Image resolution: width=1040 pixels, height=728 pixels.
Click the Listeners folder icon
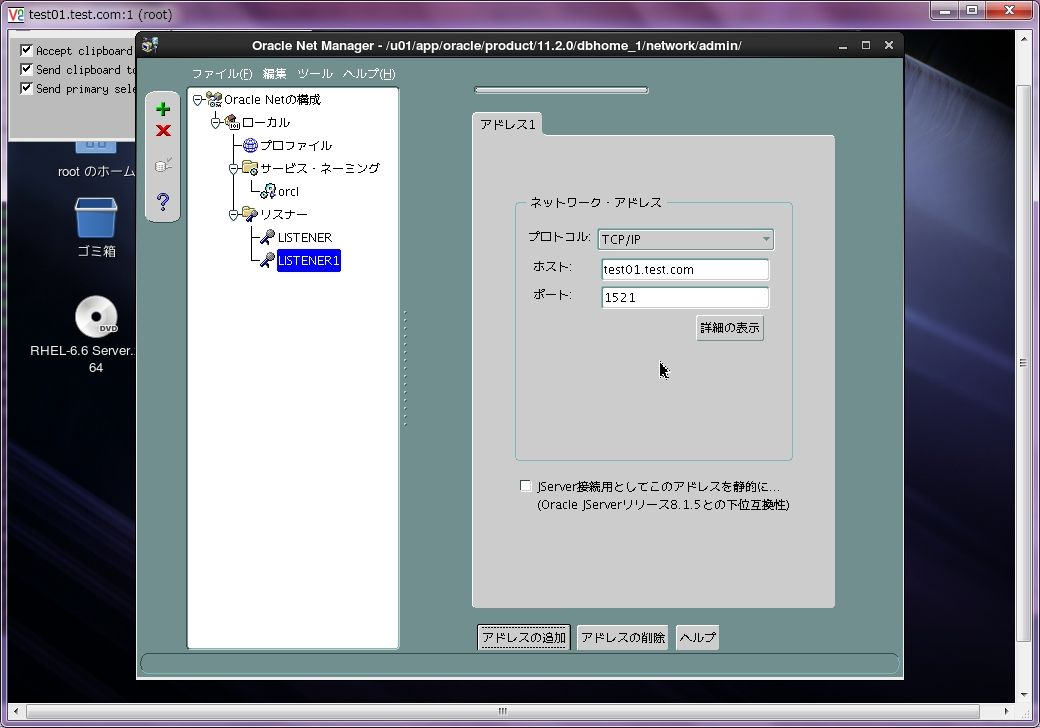[x=250, y=214]
